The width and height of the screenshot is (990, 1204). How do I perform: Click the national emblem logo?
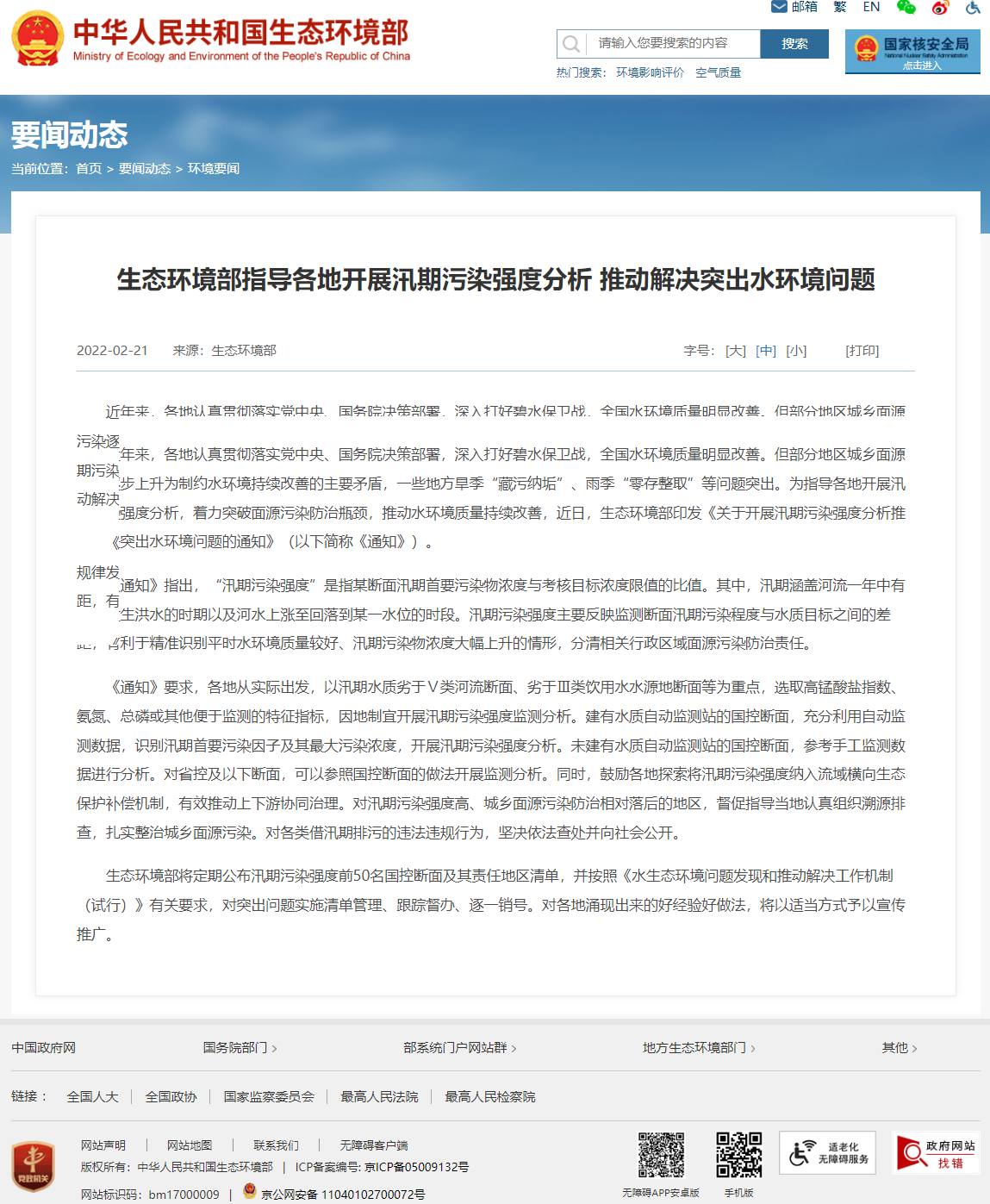tap(37, 39)
